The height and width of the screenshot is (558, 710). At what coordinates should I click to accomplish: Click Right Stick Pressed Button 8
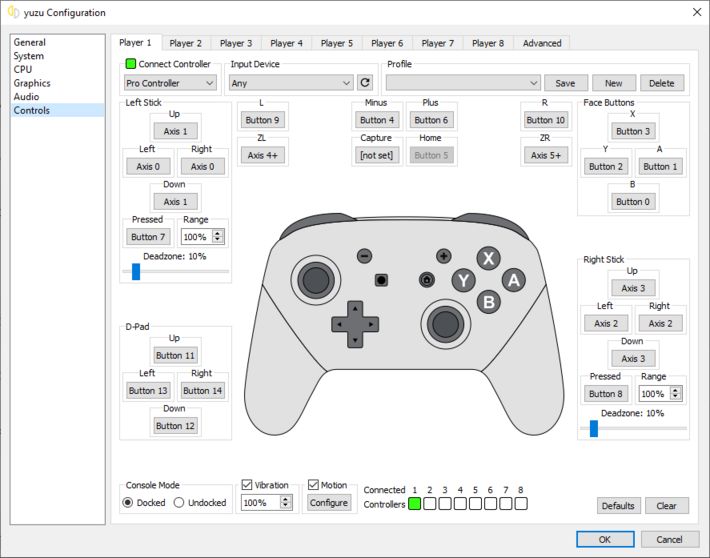point(606,394)
